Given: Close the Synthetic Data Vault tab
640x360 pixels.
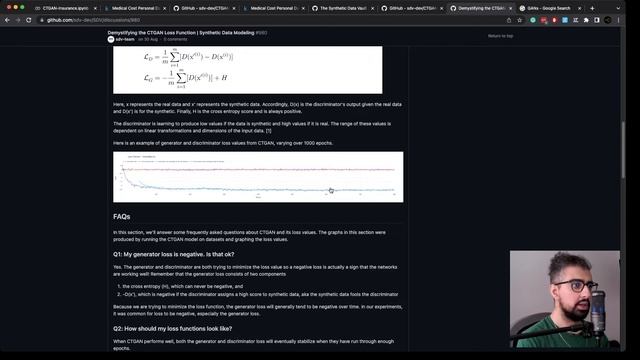Looking at the screenshot, I should pyautogui.click(x=372, y=8).
